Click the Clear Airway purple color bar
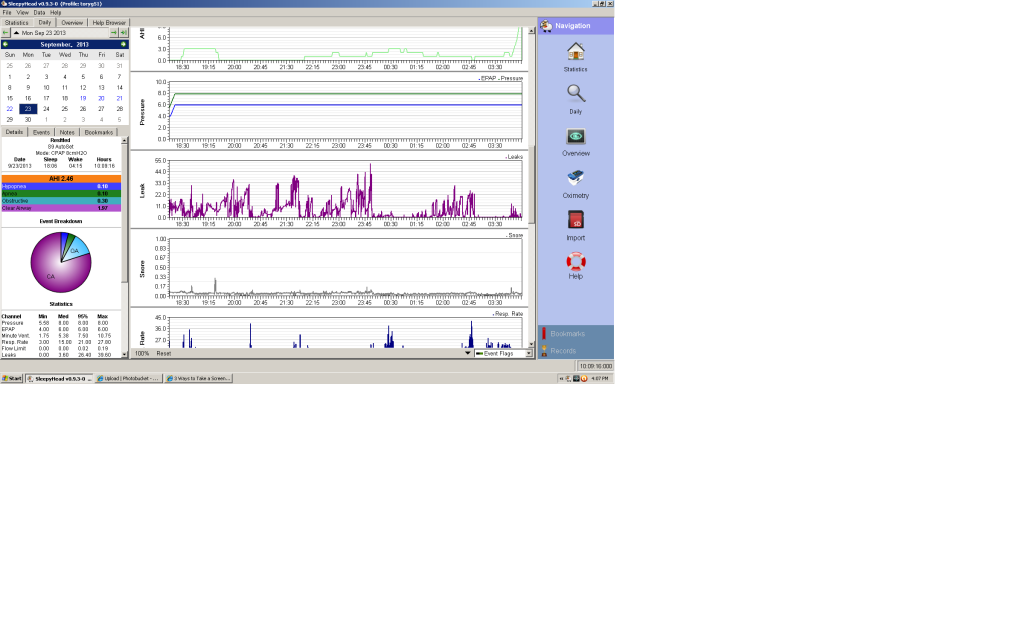The image size is (1024, 640). pos(61,208)
